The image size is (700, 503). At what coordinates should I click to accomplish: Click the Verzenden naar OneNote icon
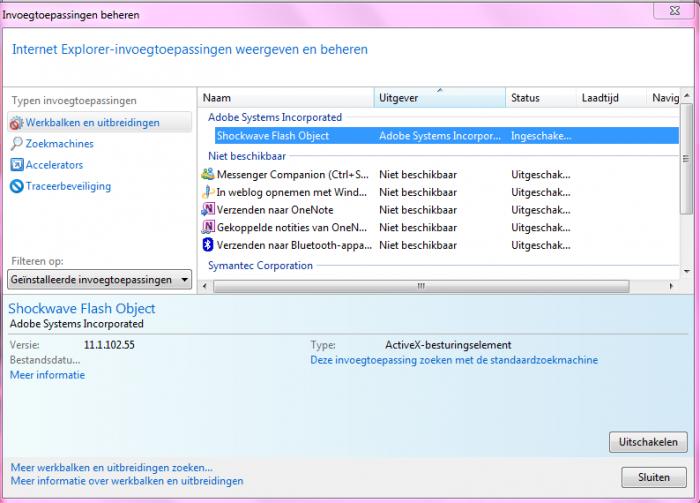pyautogui.click(x=208, y=210)
